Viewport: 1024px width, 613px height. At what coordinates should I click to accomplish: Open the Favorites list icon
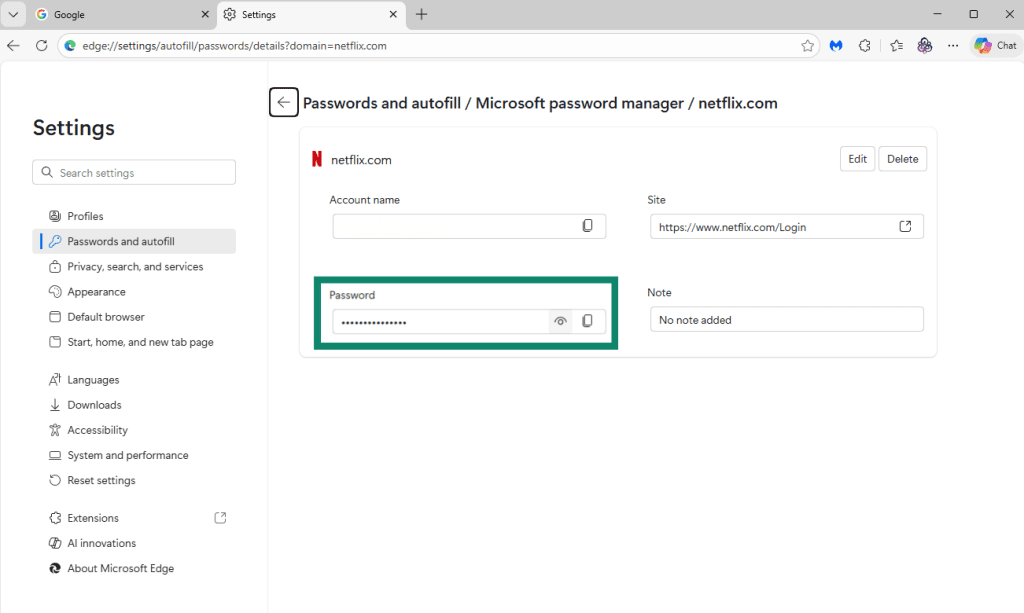coord(896,46)
